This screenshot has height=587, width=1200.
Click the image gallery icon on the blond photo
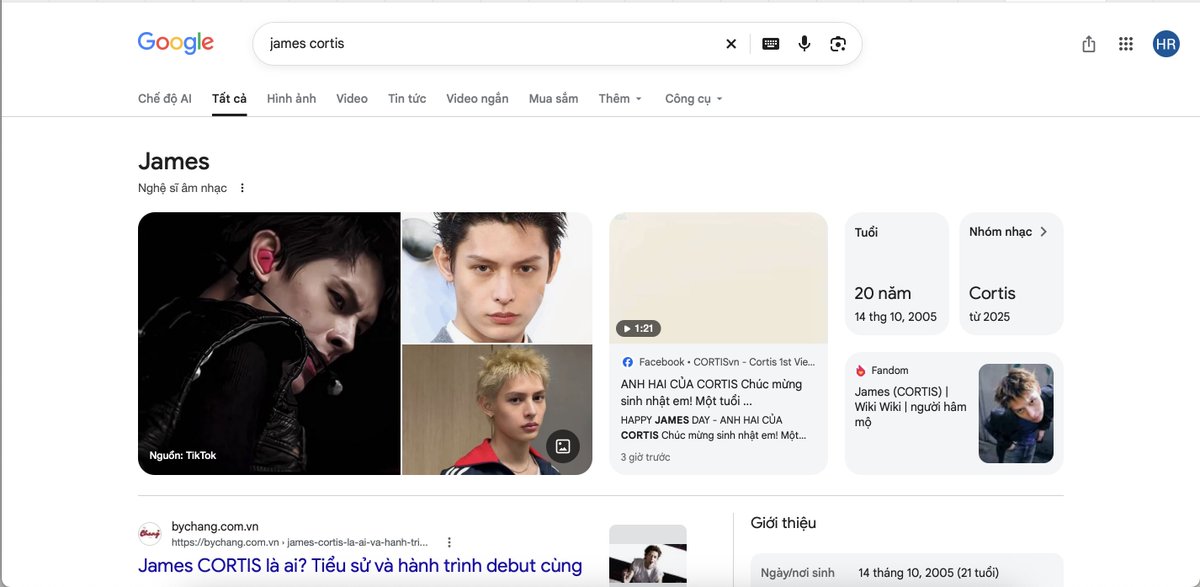[x=563, y=446]
